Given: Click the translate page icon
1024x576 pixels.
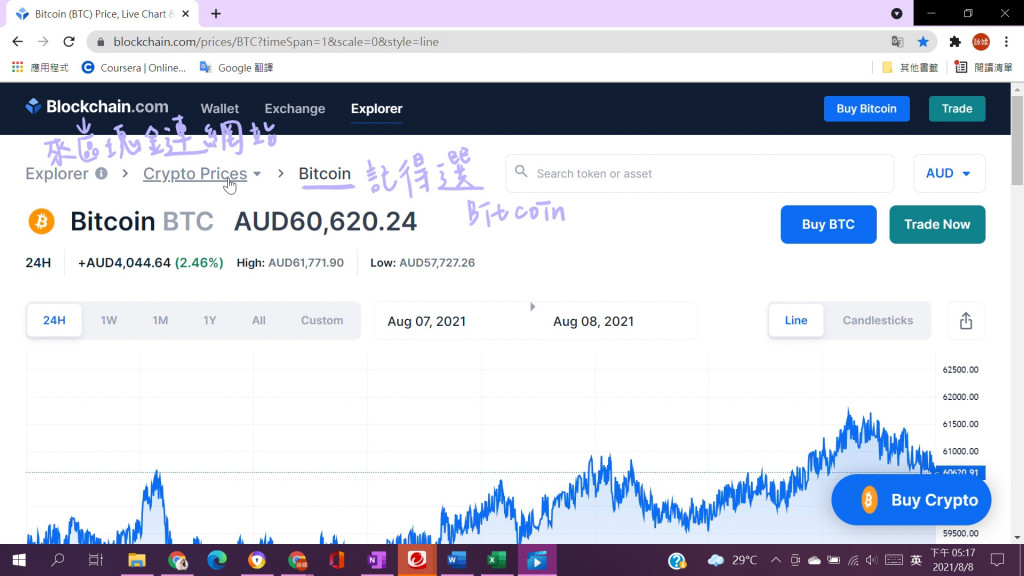Looking at the screenshot, I should (897, 42).
